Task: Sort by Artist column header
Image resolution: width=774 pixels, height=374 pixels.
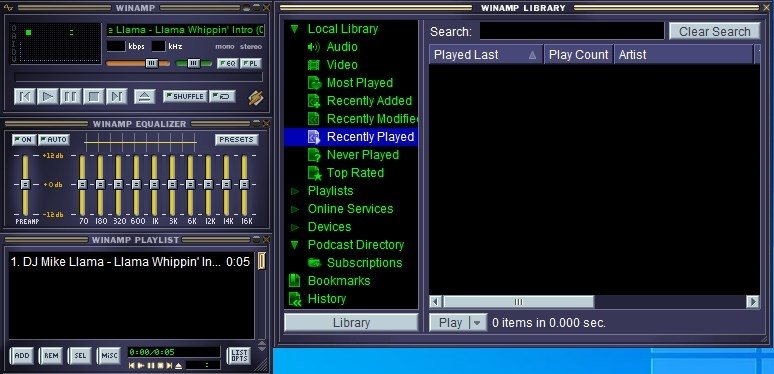Action: click(x=683, y=55)
